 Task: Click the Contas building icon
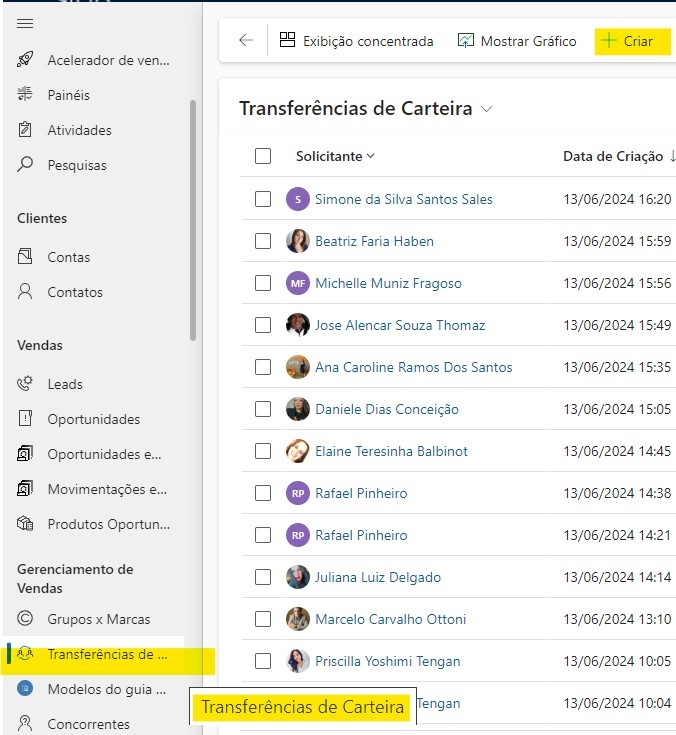[x=26, y=257]
